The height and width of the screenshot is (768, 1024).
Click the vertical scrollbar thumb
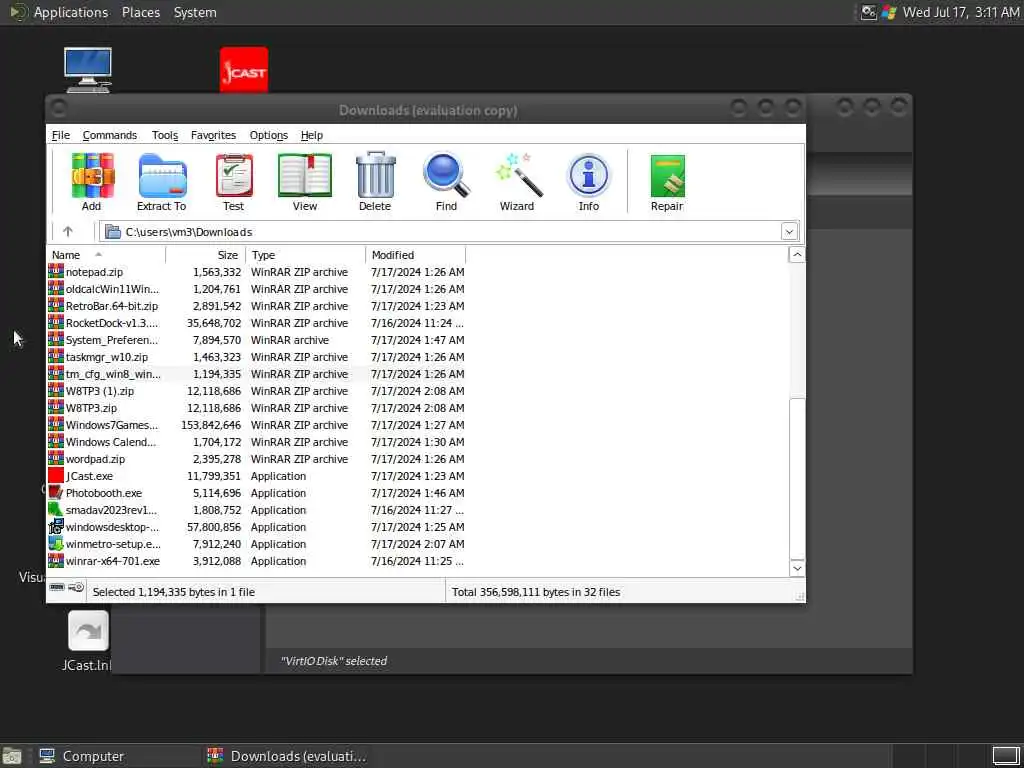(797, 477)
